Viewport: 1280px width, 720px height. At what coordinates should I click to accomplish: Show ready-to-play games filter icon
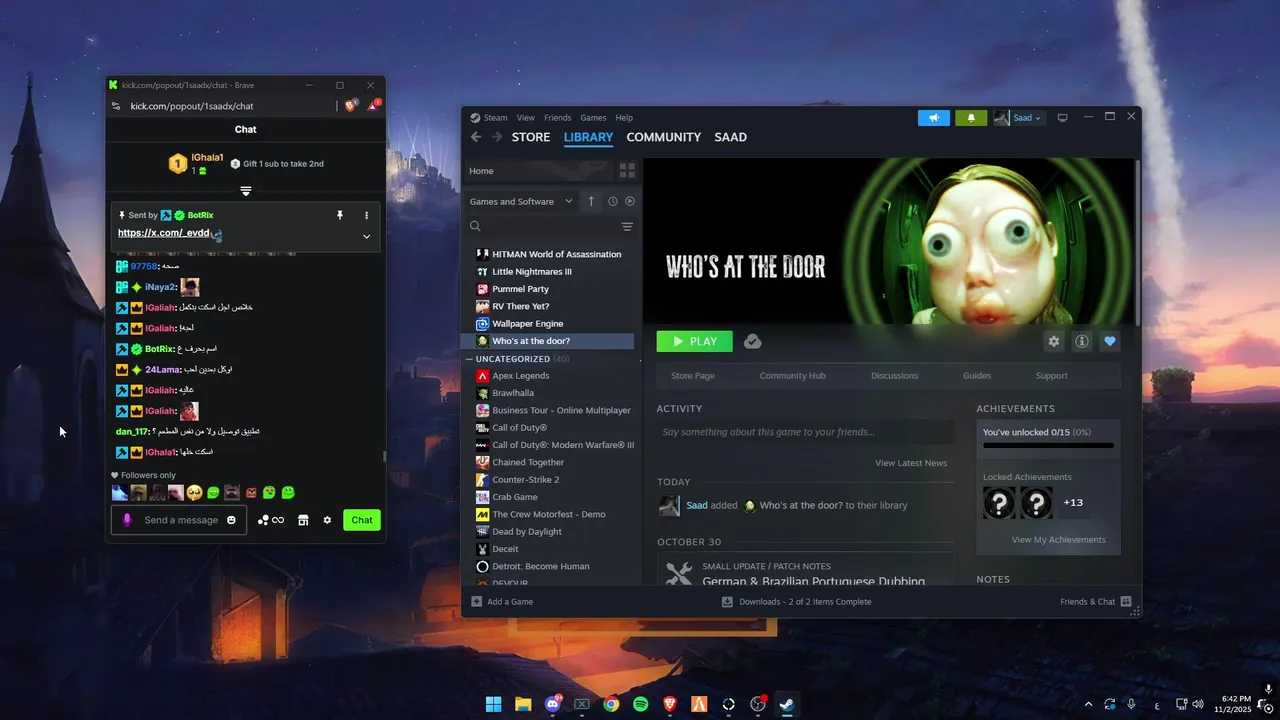tap(630, 201)
